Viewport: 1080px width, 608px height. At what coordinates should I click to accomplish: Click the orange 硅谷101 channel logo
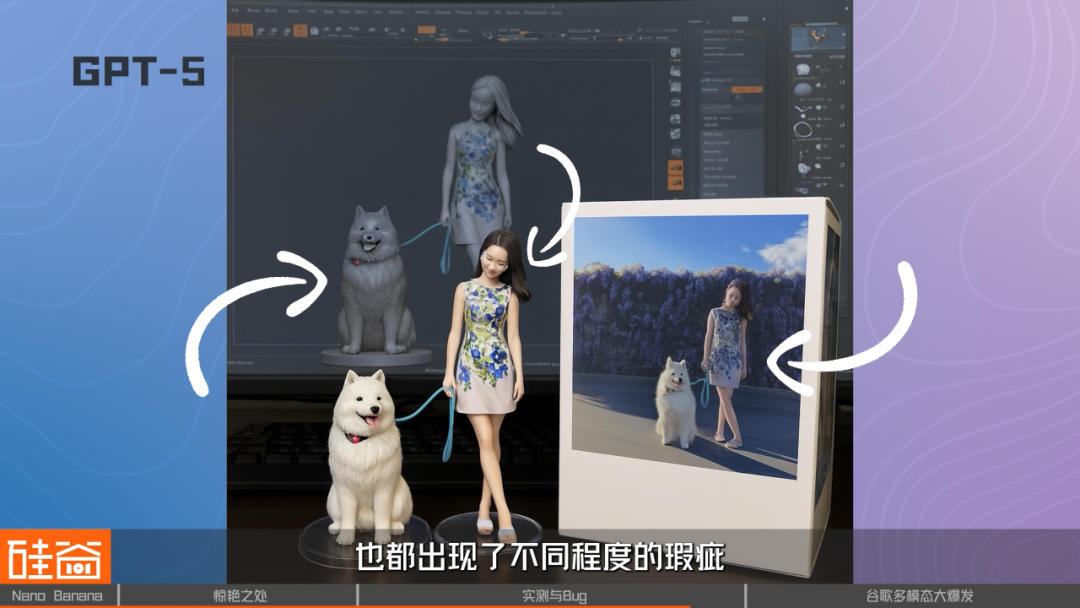point(55,556)
